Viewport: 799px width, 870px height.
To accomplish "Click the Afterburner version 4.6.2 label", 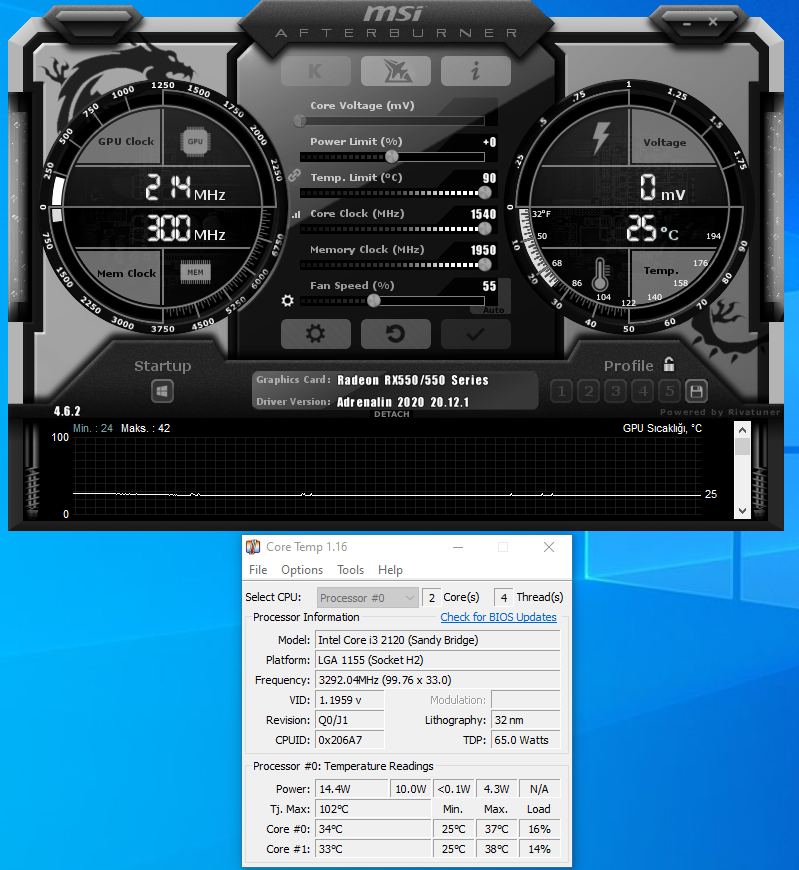I will pos(67,411).
